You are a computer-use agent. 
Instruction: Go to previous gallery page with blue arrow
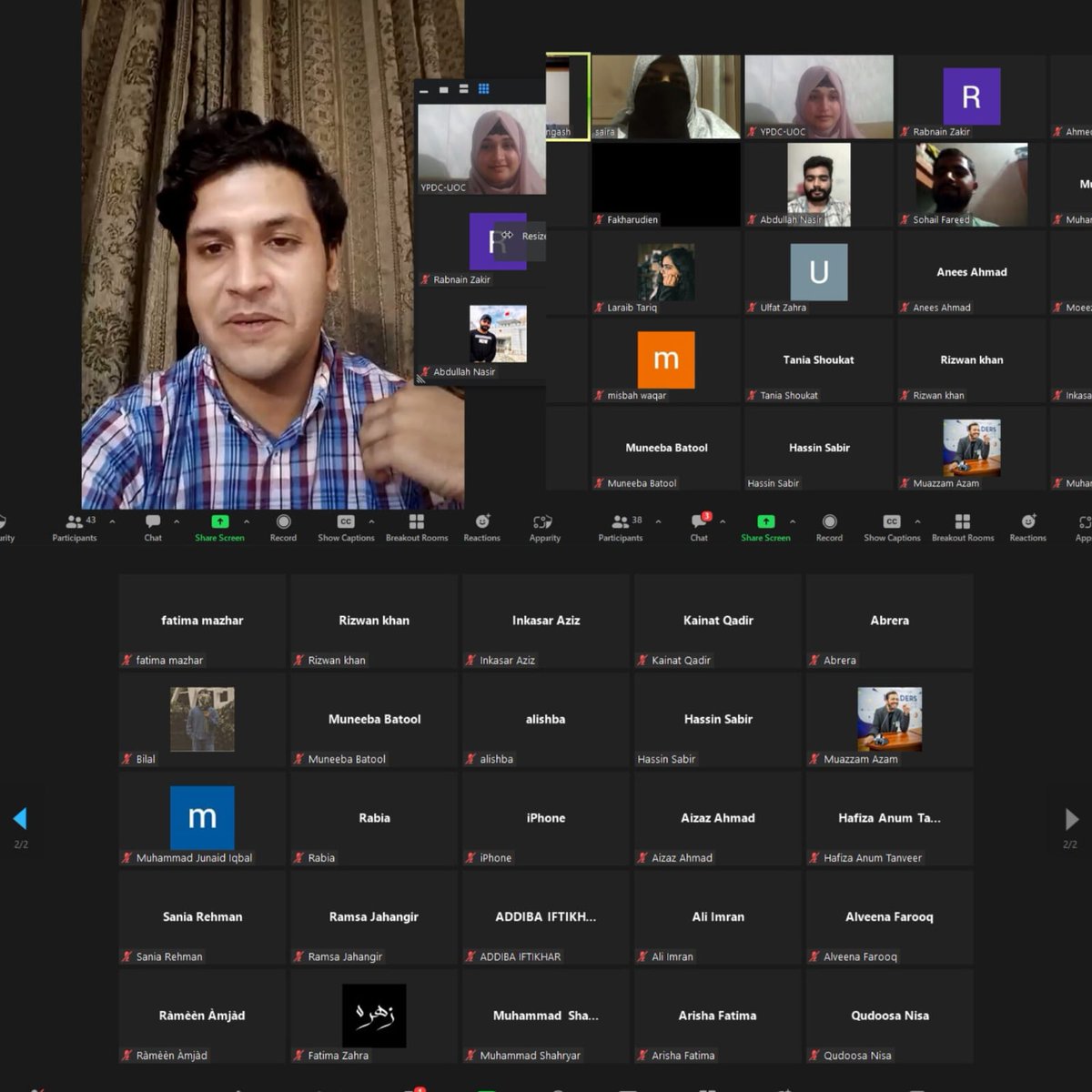pos(20,818)
